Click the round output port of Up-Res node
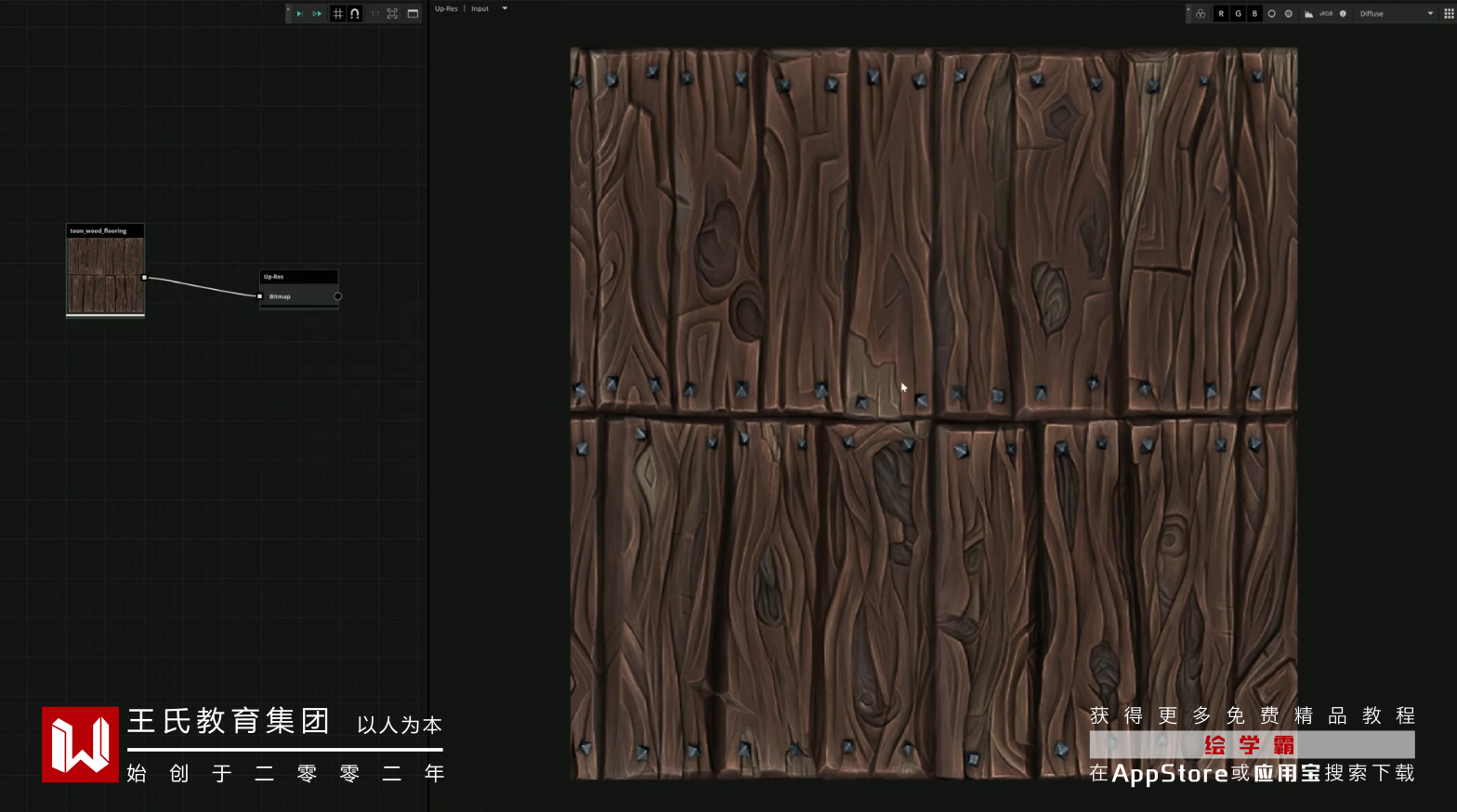The height and width of the screenshot is (812, 1457). (x=337, y=296)
